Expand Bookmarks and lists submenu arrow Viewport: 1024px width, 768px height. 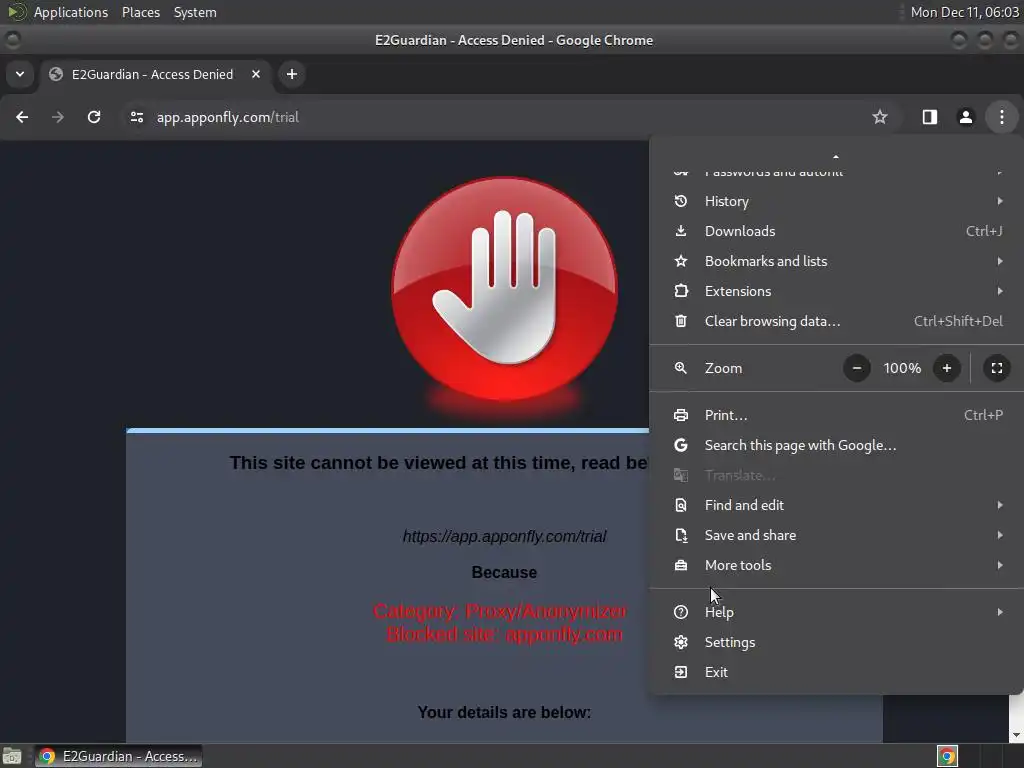click(x=1000, y=261)
